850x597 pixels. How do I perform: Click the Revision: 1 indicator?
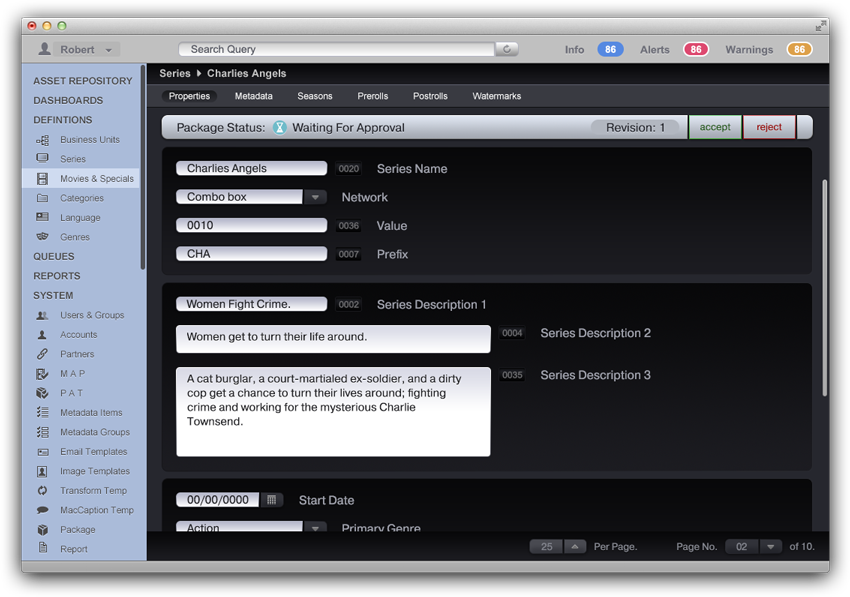tap(635, 127)
